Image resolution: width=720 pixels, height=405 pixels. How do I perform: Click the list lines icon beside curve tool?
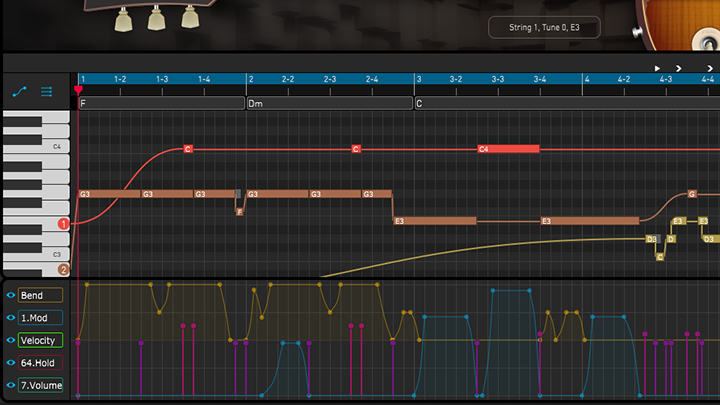point(46,92)
